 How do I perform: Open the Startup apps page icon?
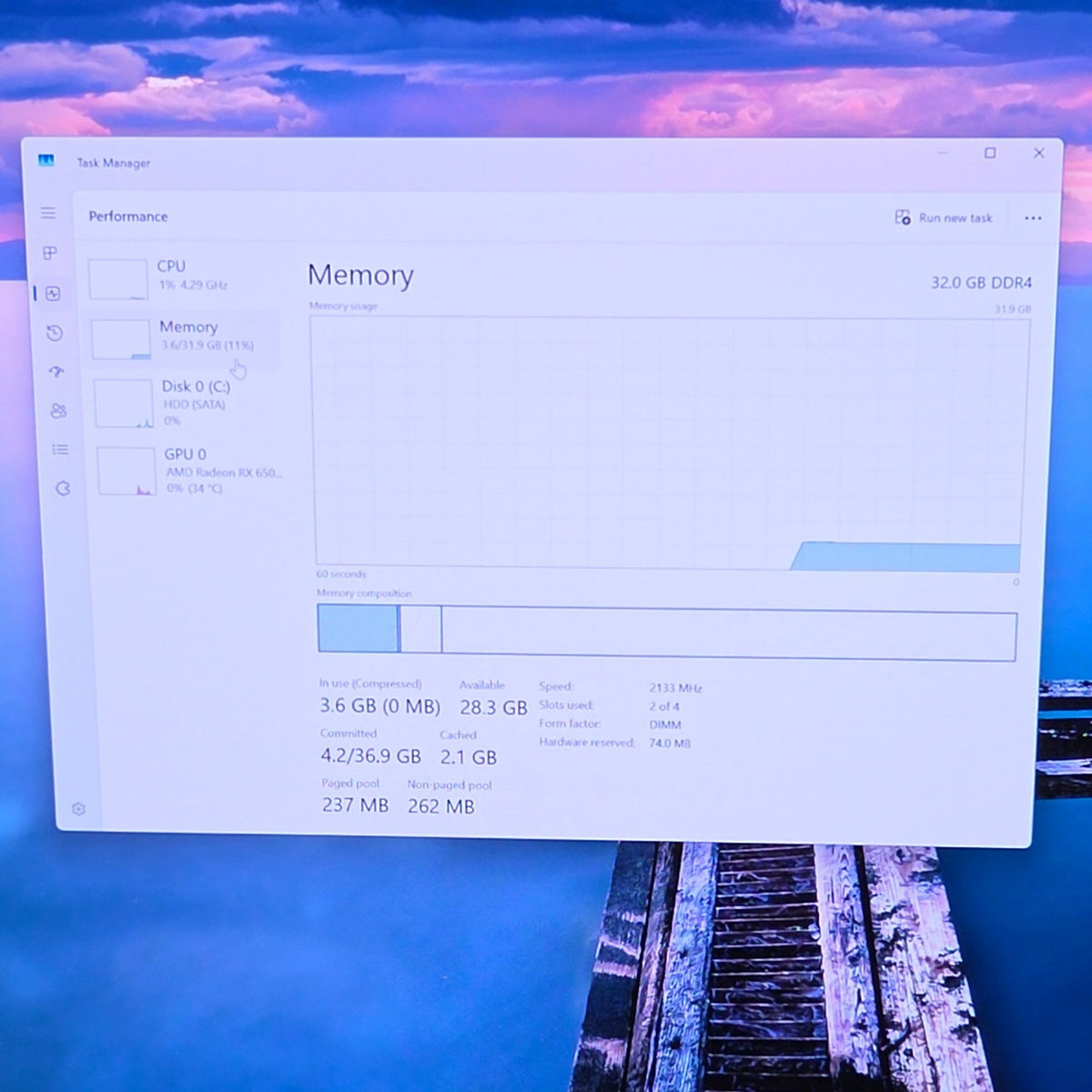coord(56,372)
